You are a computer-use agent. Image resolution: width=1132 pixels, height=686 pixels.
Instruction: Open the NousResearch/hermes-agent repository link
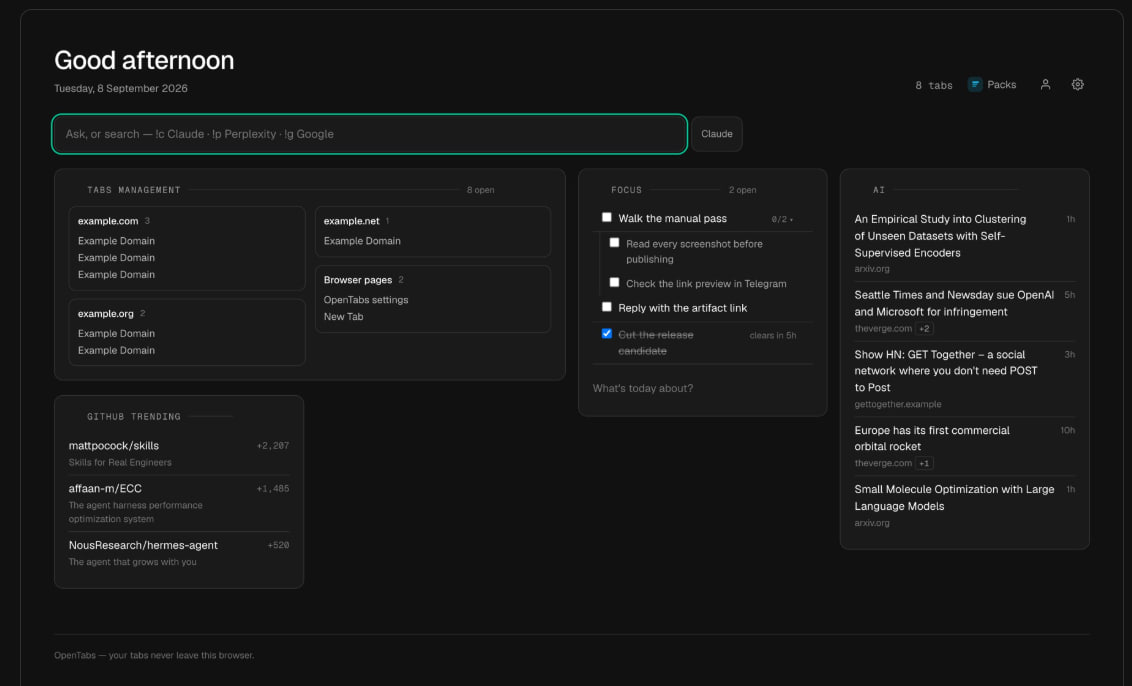pyautogui.click(x=143, y=545)
